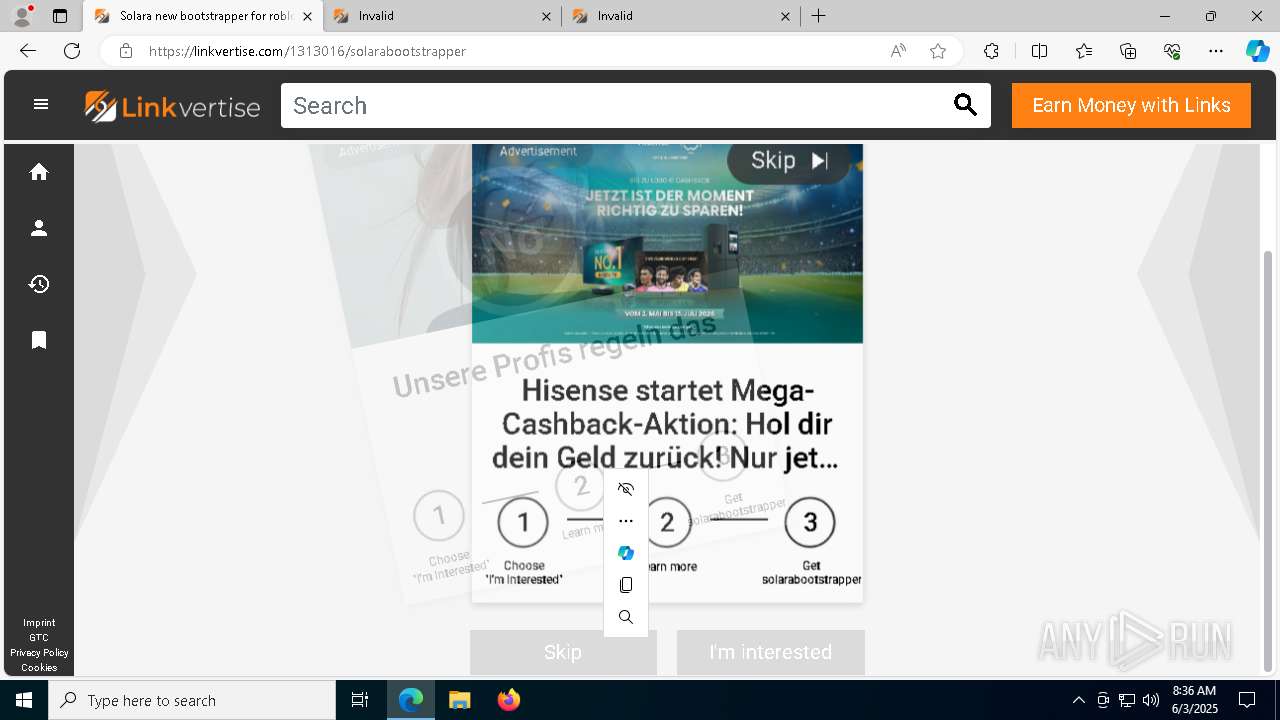1280x720 pixels.
Task: Open the Copilot sidebar button
Action: point(1257,51)
